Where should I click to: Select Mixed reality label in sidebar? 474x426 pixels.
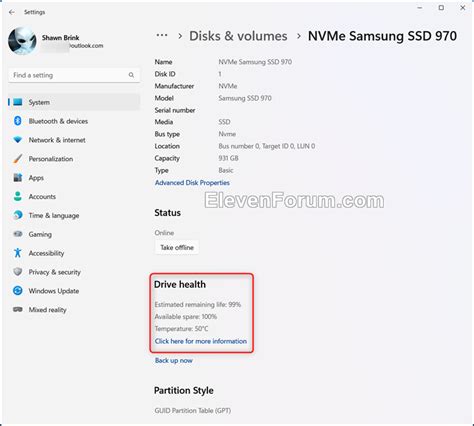click(47, 310)
